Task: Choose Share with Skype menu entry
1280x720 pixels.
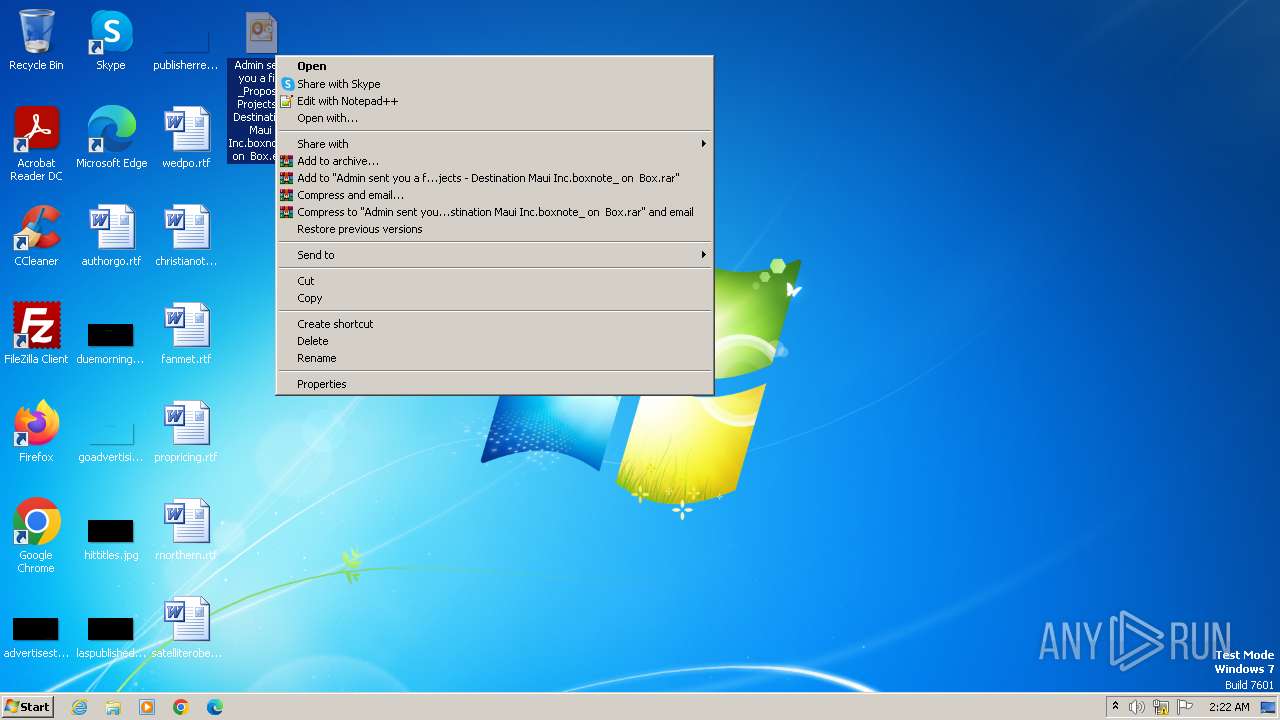Action: coord(495,84)
